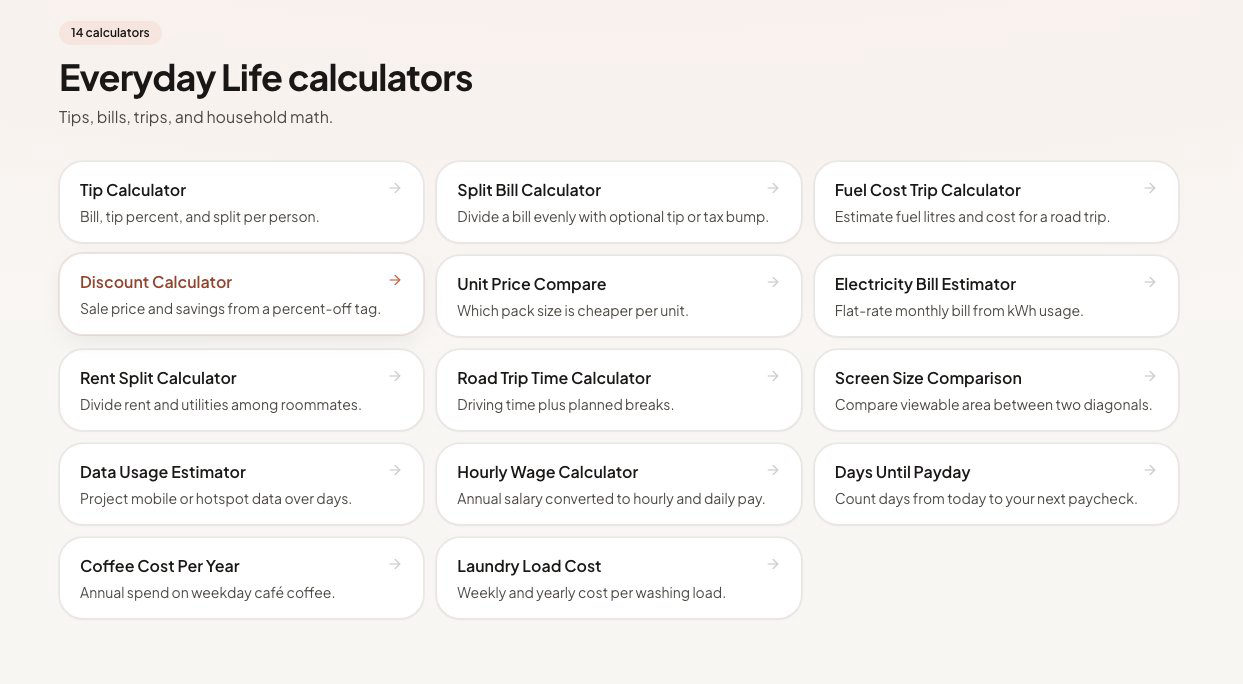Click the arrow icon on Discount Calculator card

click(x=395, y=280)
